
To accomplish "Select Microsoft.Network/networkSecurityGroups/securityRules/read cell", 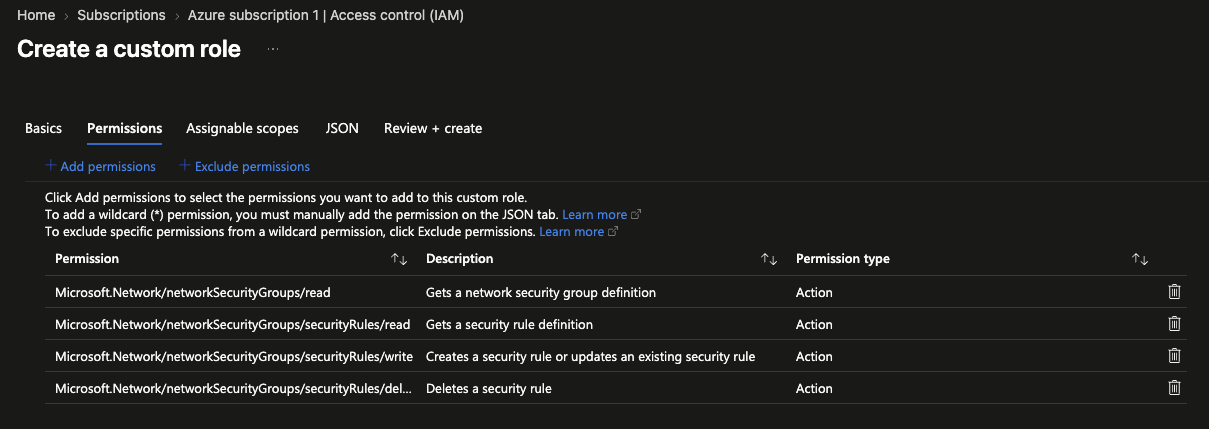I will point(233,324).
